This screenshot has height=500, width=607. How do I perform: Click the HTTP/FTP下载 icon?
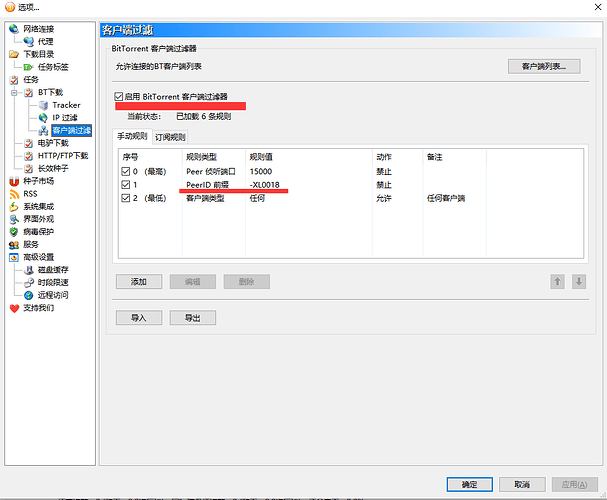(29, 156)
